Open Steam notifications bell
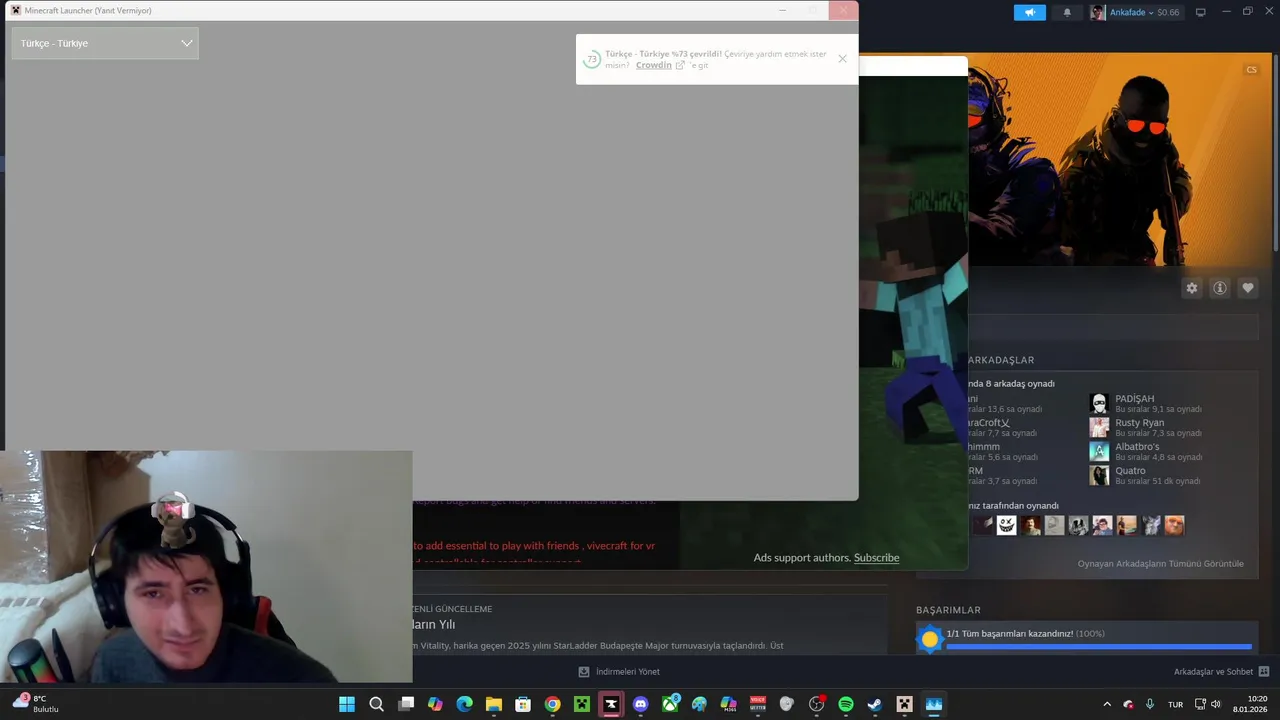Image resolution: width=1280 pixels, height=720 pixels. [1067, 12]
